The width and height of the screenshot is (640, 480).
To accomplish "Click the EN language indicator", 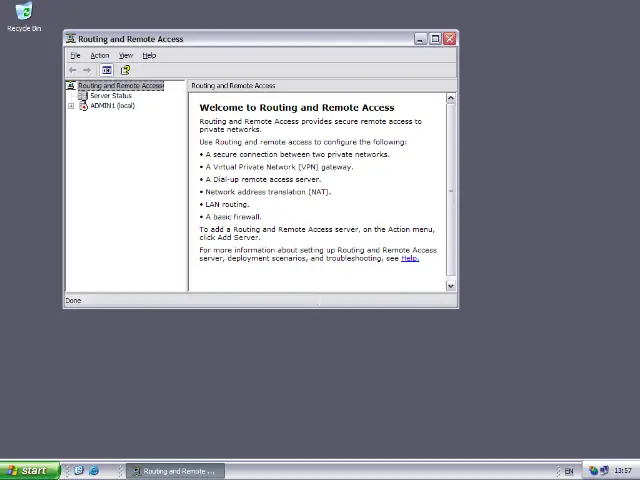I will pos(569,471).
